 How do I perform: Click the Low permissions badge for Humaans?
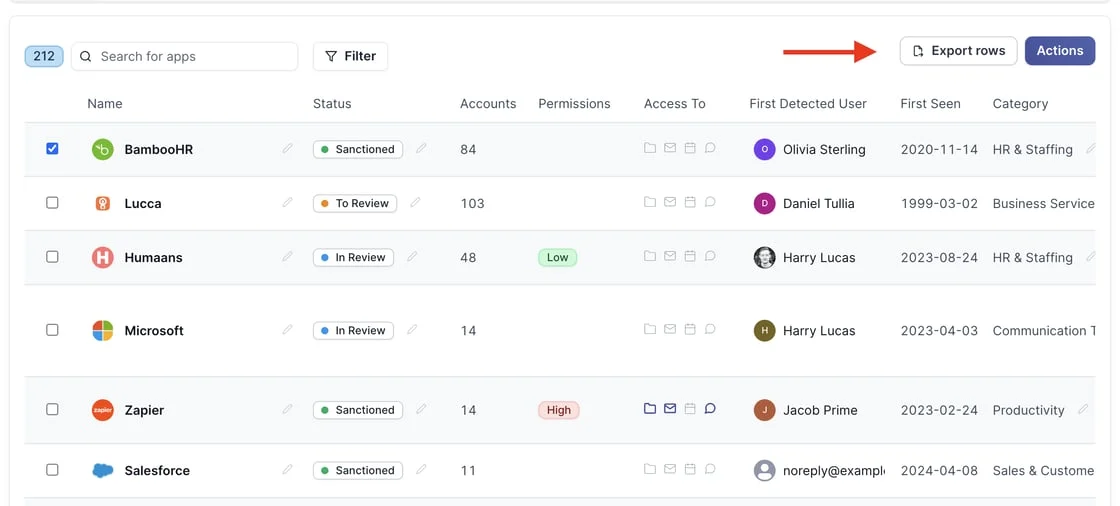[x=558, y=257]
